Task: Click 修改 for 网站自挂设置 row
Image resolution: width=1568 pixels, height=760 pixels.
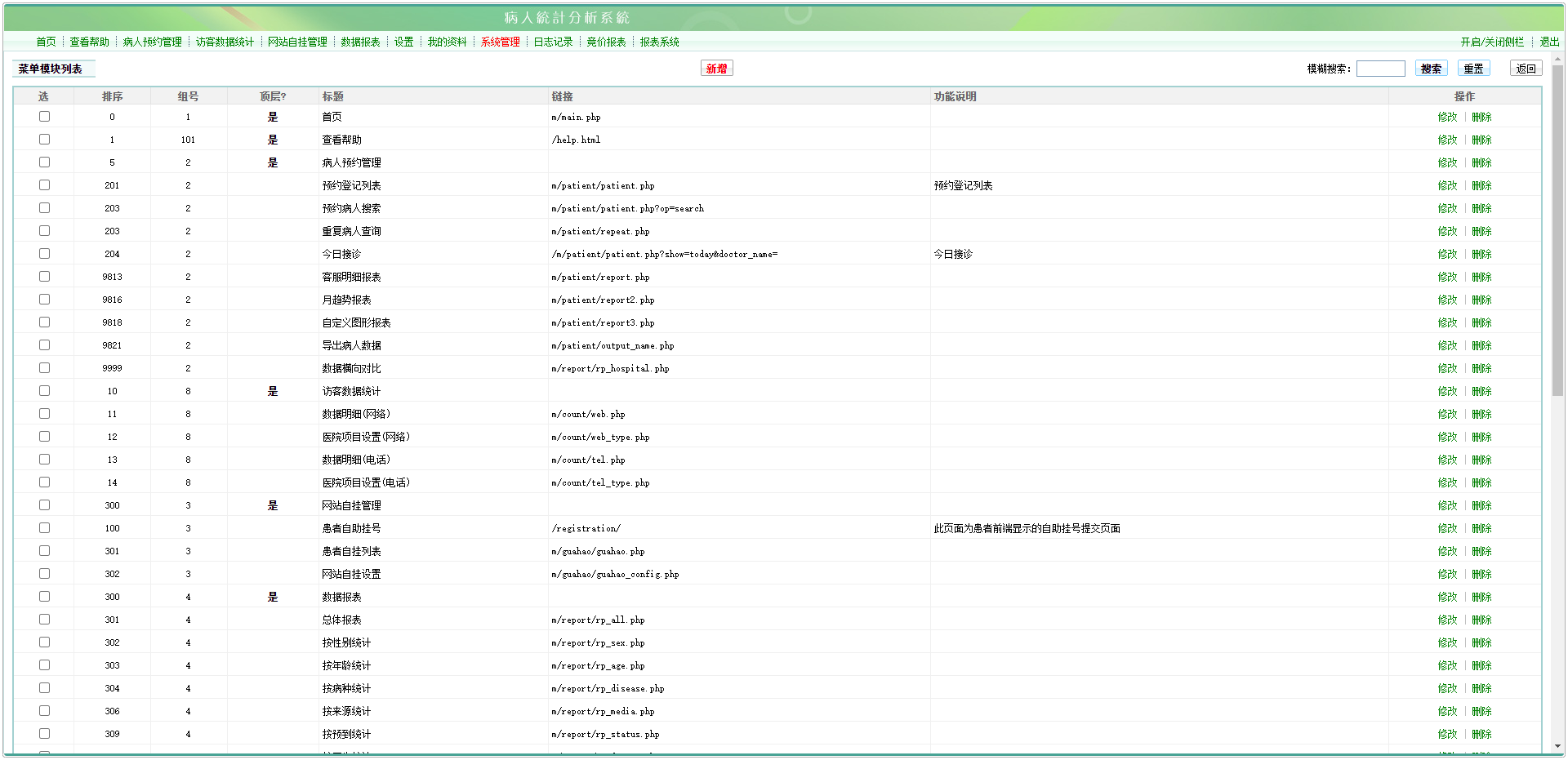Action: (x=1447, y=574)
